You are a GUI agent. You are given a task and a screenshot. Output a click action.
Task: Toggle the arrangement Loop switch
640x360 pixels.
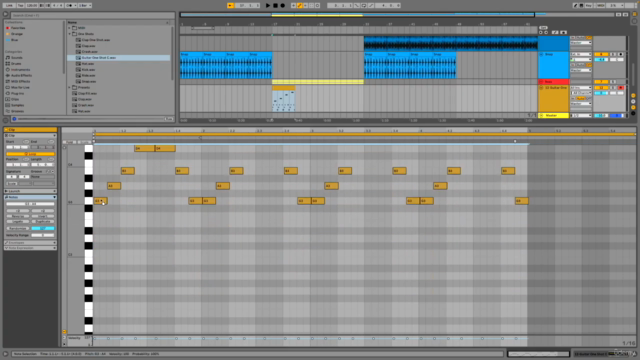pos(364,6)
